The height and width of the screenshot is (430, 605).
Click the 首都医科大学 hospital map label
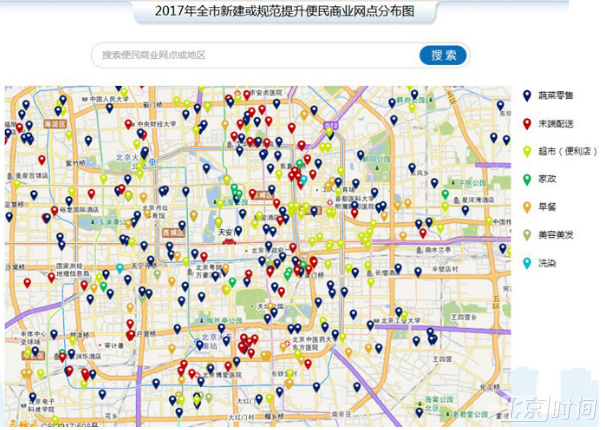(x=357, y=203)
